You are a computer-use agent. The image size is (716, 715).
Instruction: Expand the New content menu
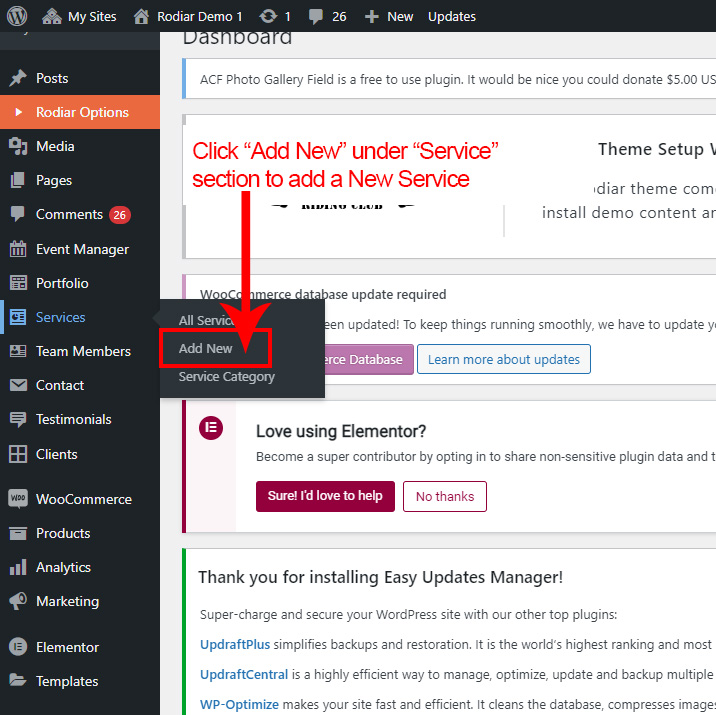click(388, 16)
